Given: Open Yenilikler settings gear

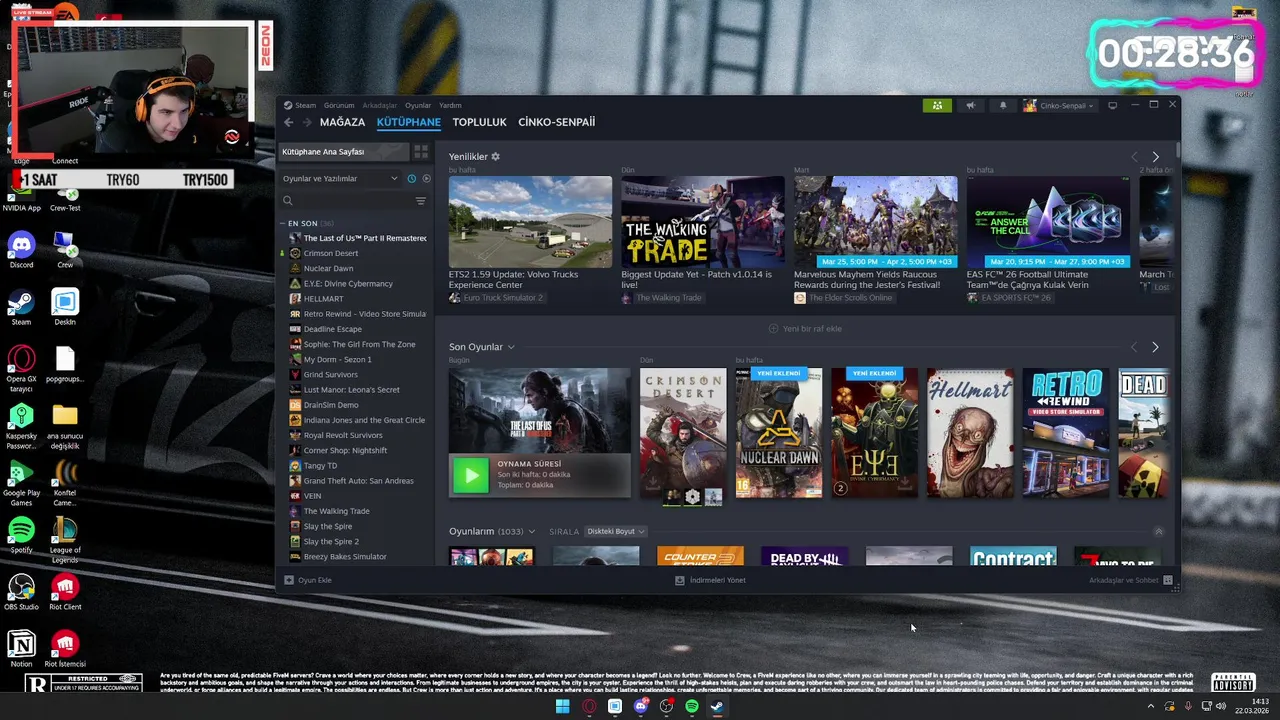Looking at the screenshot, I should coord(495,157).
